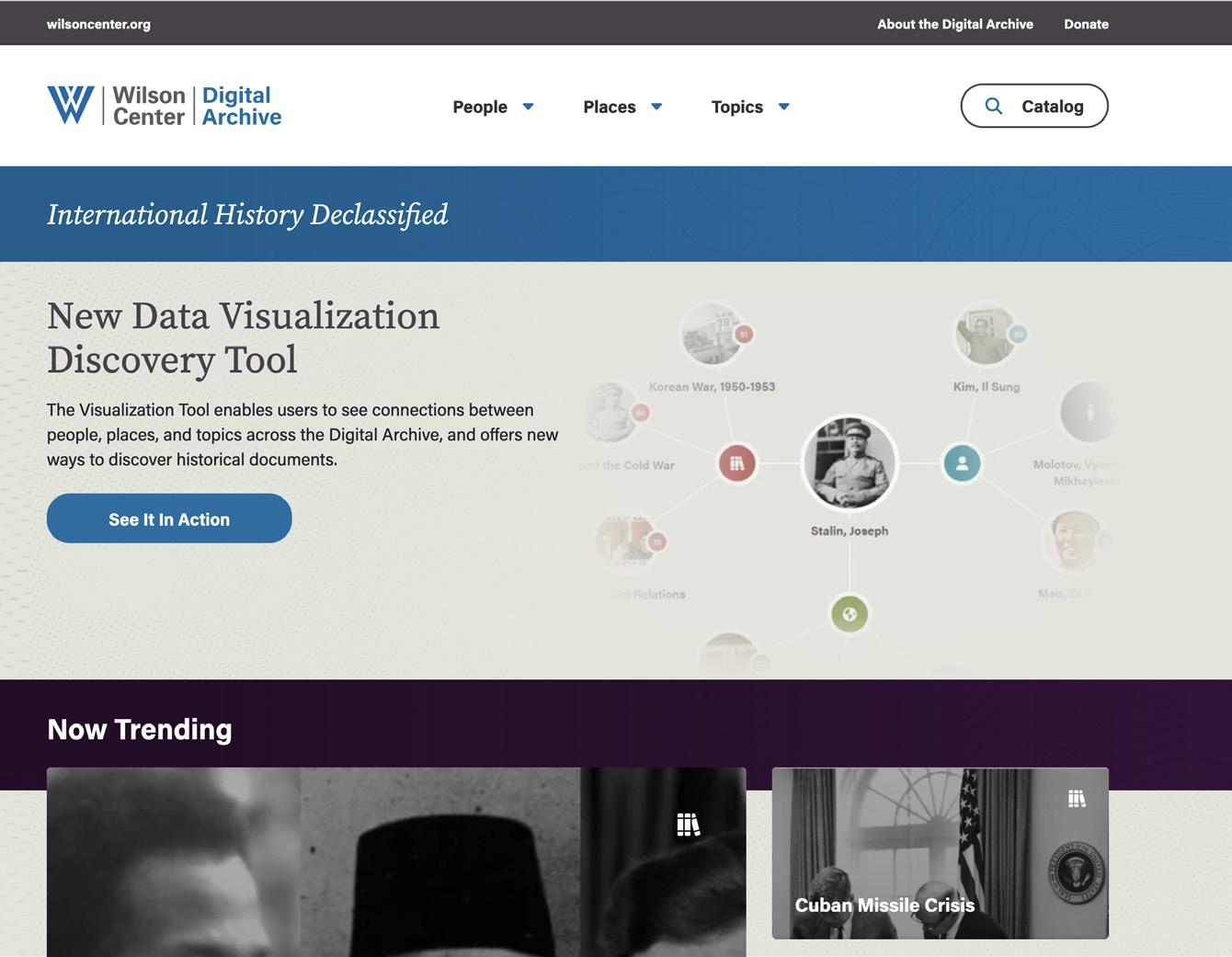Viewport: 1232px width, 957px height.
Task: Expand the People dropdown arrow
Action: pyautogui.click(x=529, y=107)
